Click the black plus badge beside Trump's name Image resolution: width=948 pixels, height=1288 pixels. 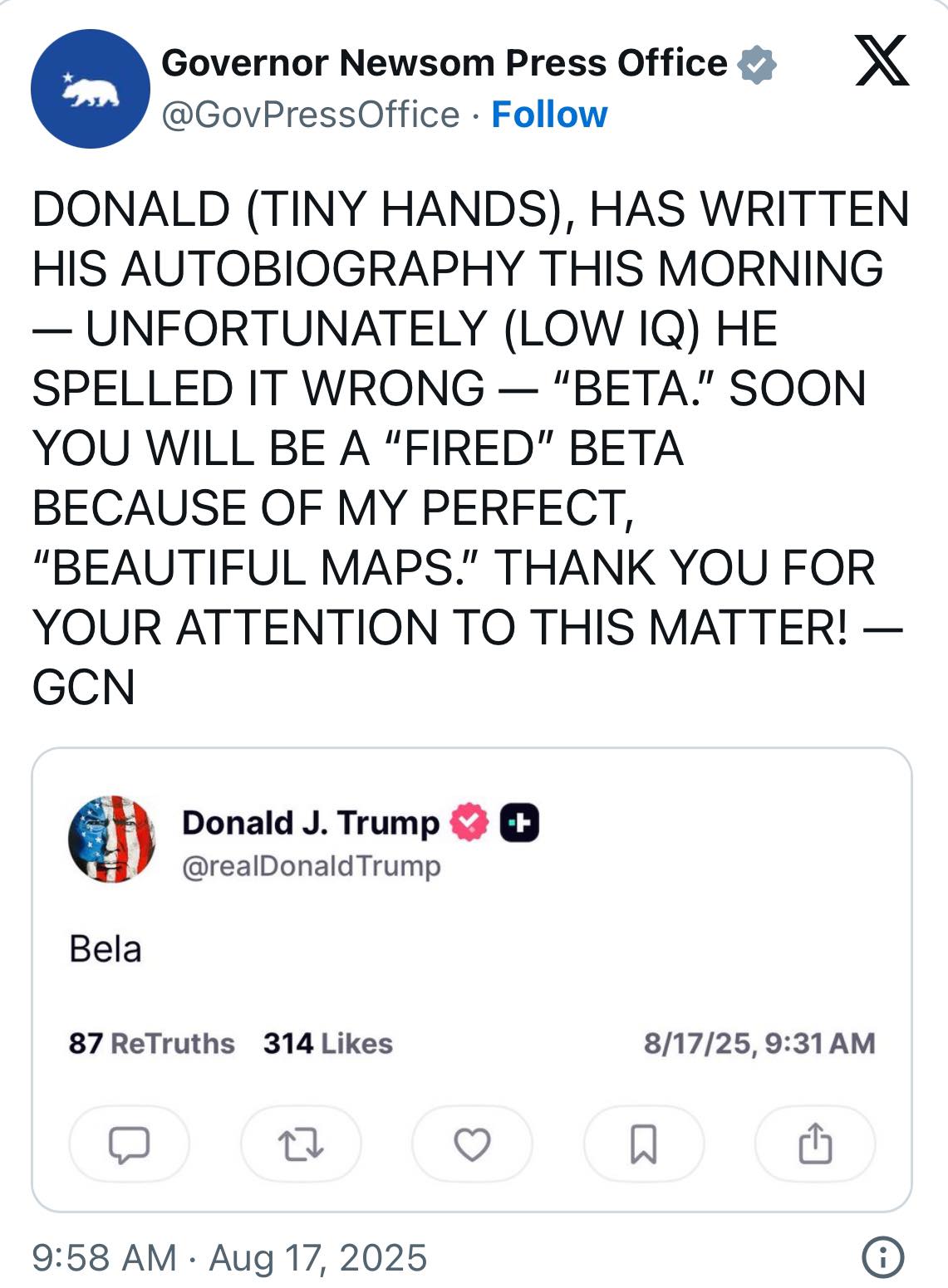(x=519, y=822)
